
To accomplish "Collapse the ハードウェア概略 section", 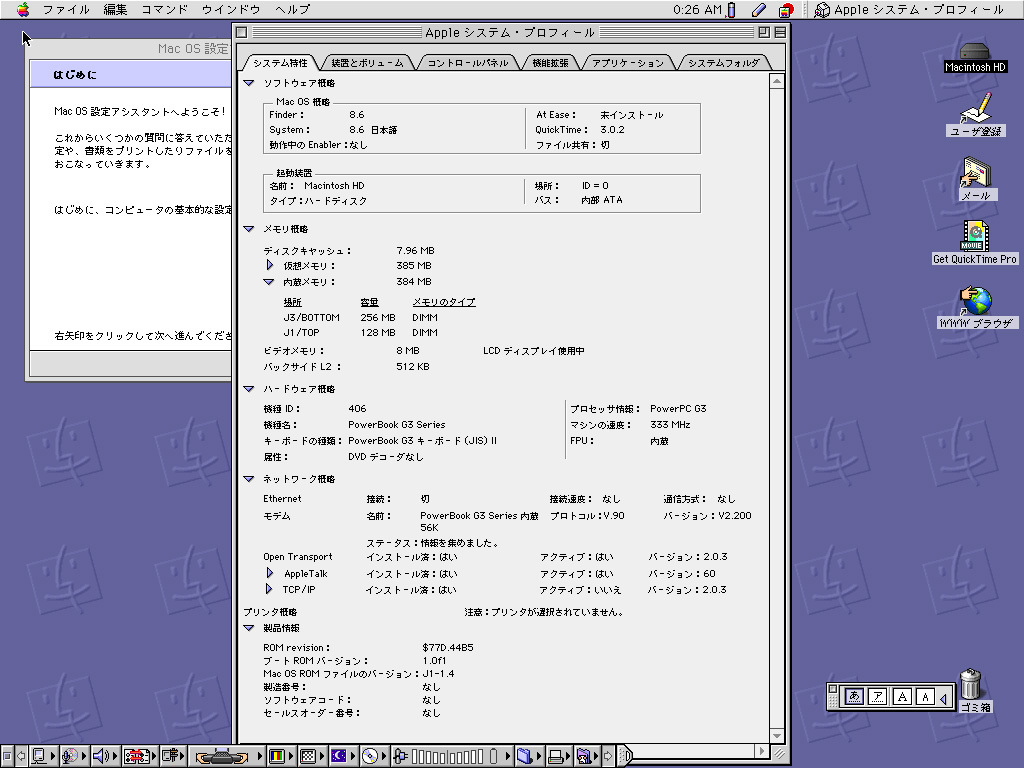I will (x=248, y=389).
